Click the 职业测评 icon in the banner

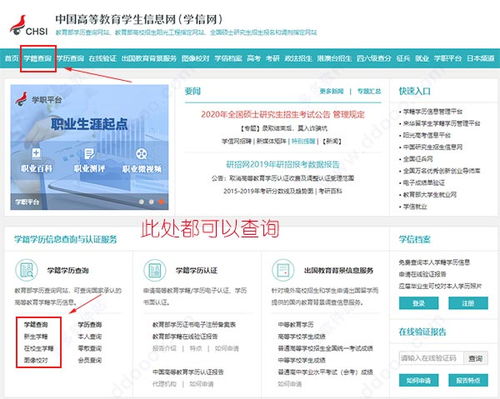coord(89,153)
